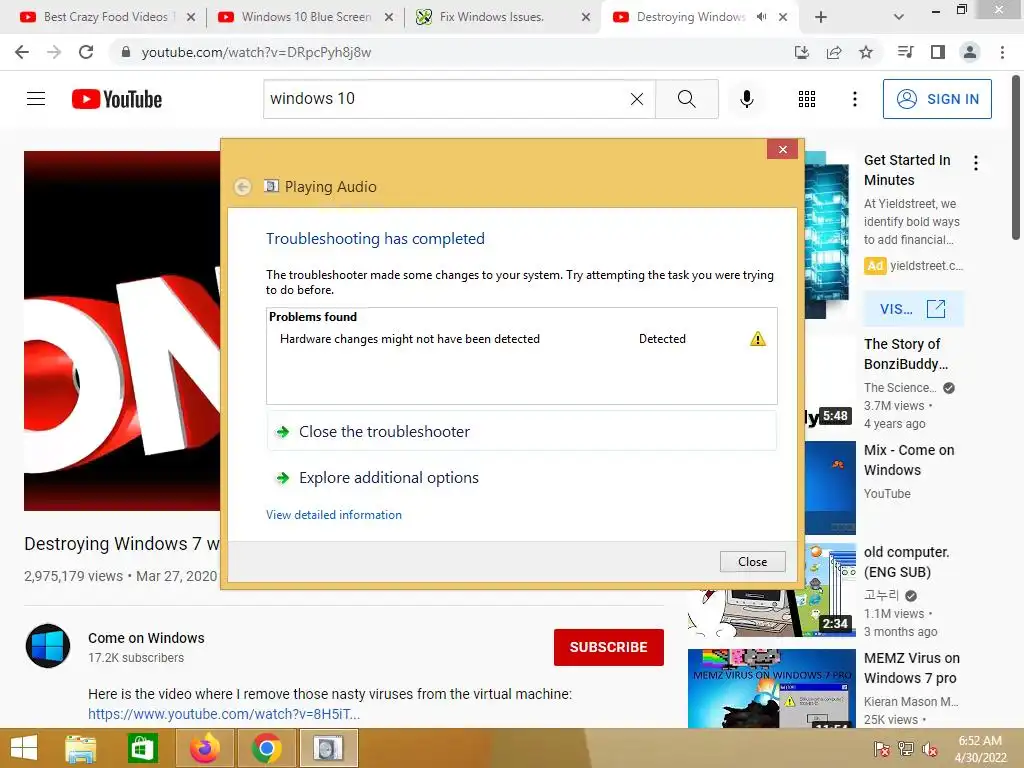Open The Story of BonziBuddy video

click(906, 354)
